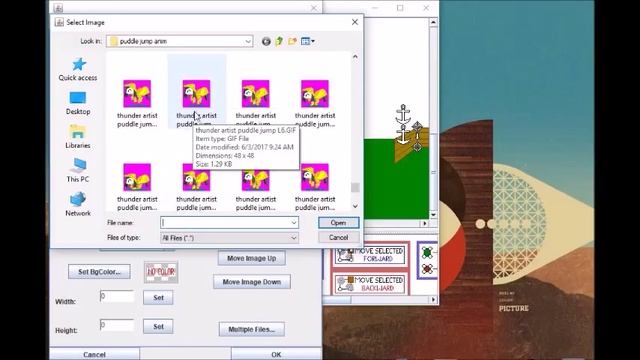Image resolution: width=640 pixels, height=360 pixels.
Task: Click the tool panel horizontal scroll right arrow
Action: click(x=433, y=300)
